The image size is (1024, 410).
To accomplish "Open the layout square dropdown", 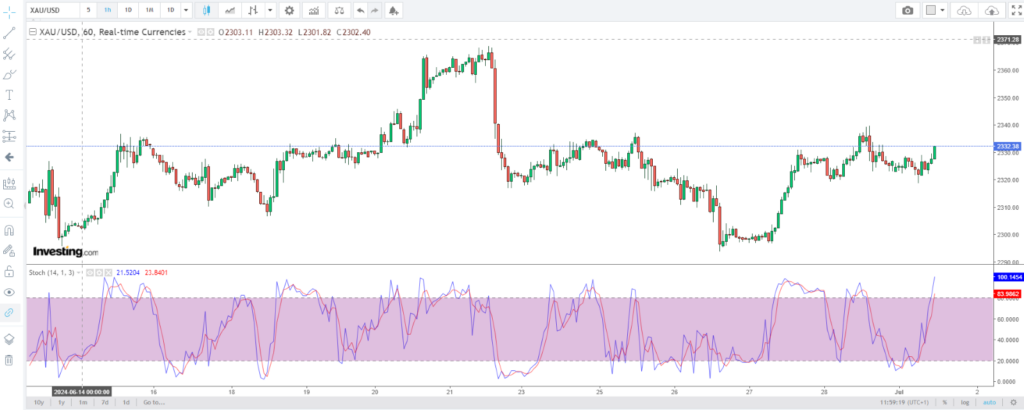I will pyautogui.click(x=936, y=10).
